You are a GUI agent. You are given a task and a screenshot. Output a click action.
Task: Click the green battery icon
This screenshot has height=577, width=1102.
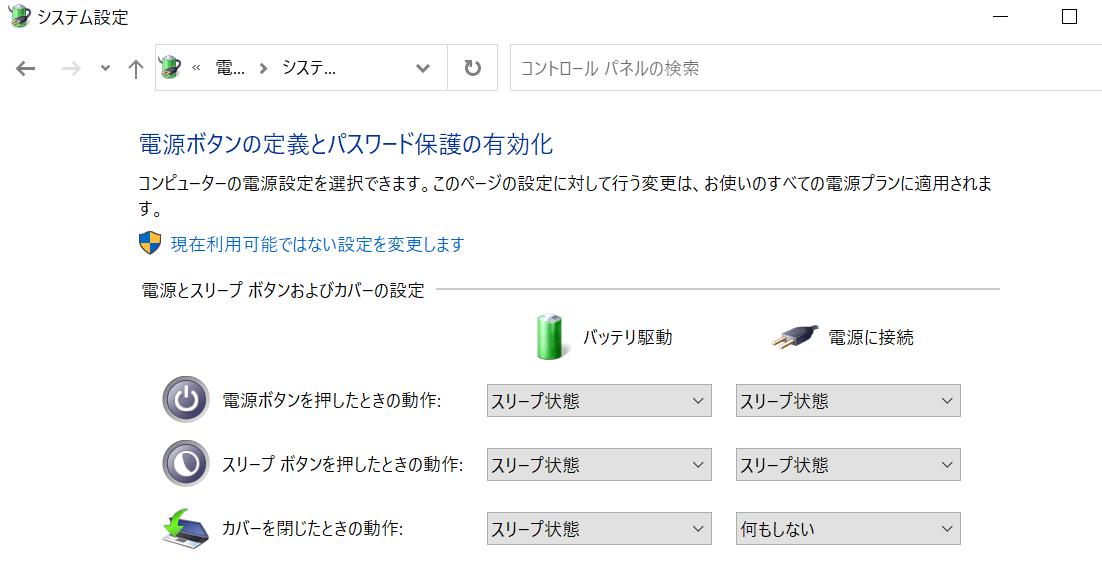tap(549, 337)
